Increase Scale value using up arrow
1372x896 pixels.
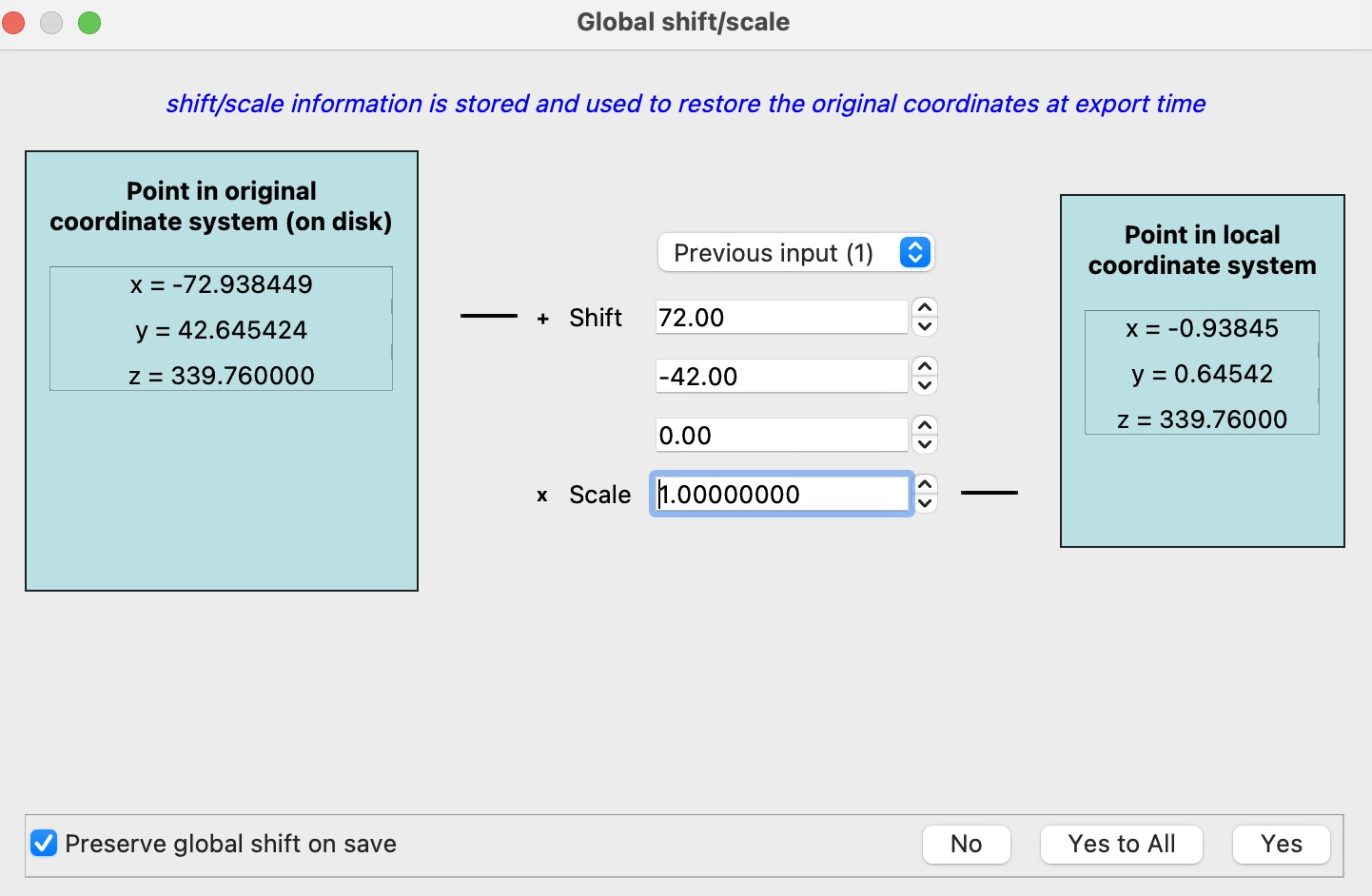pos(924,485)
